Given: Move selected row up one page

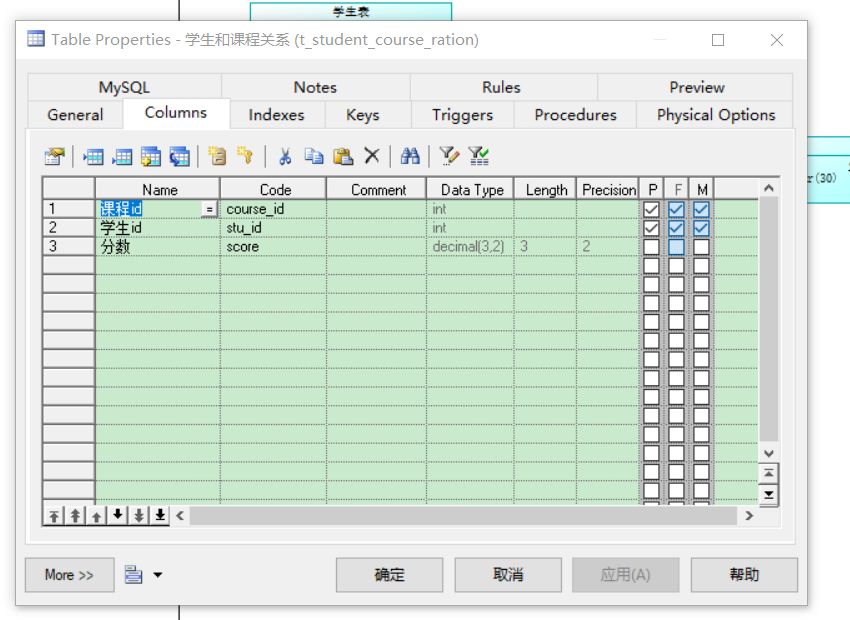Looking at the screenshot, I should (x=75, y=516).
